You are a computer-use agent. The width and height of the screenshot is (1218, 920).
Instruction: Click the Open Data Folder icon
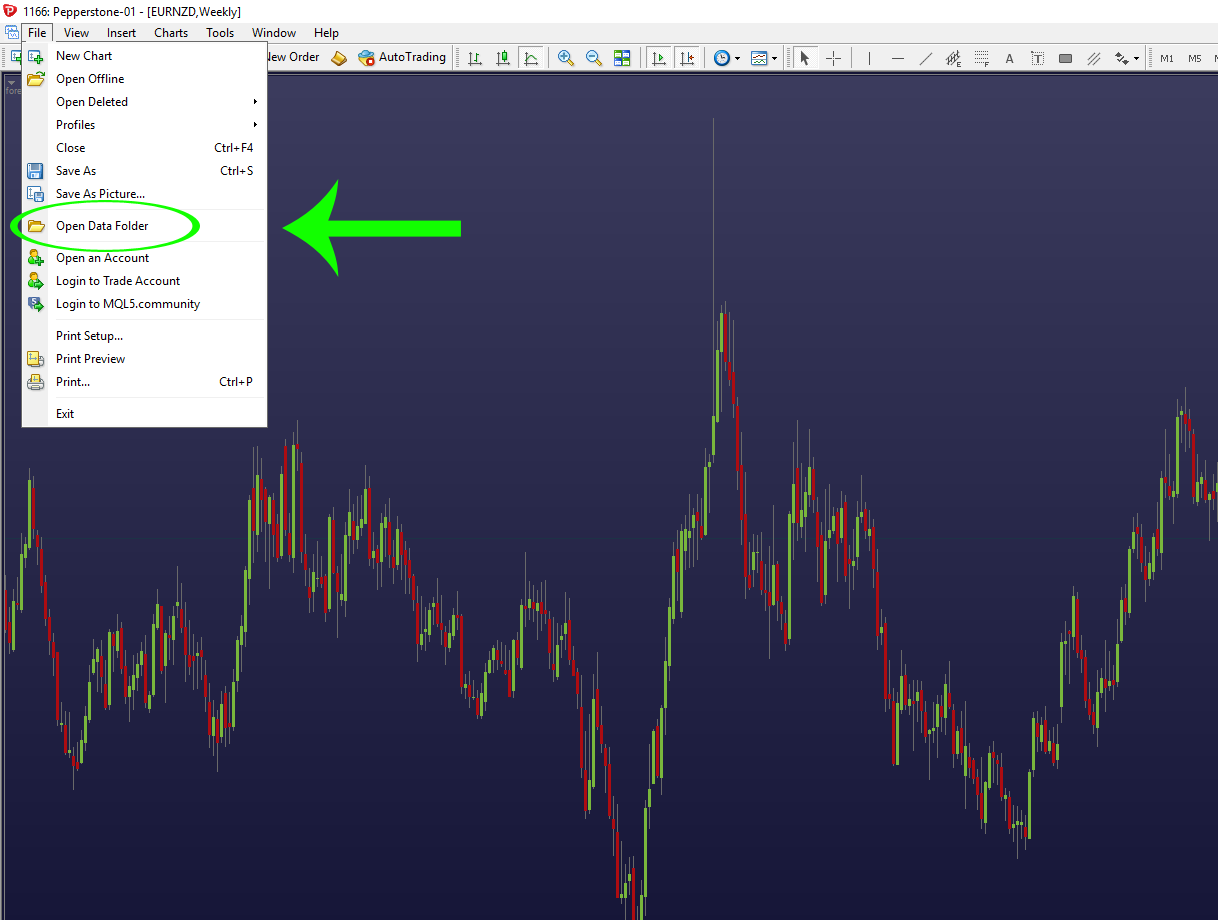(x=36, y=226)
